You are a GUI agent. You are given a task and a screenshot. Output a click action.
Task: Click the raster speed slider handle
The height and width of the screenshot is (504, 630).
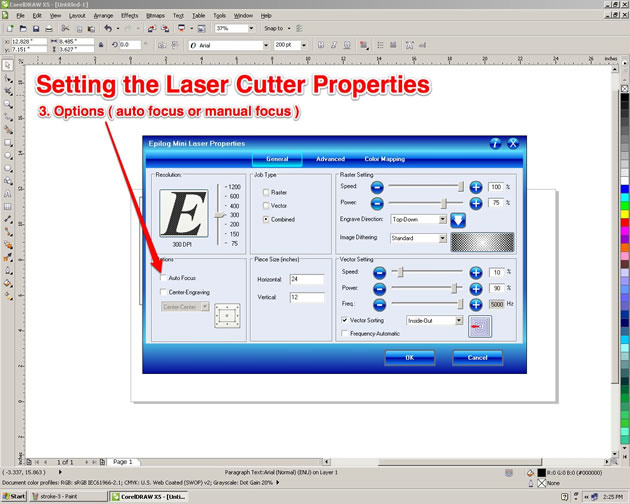(461, 186)
